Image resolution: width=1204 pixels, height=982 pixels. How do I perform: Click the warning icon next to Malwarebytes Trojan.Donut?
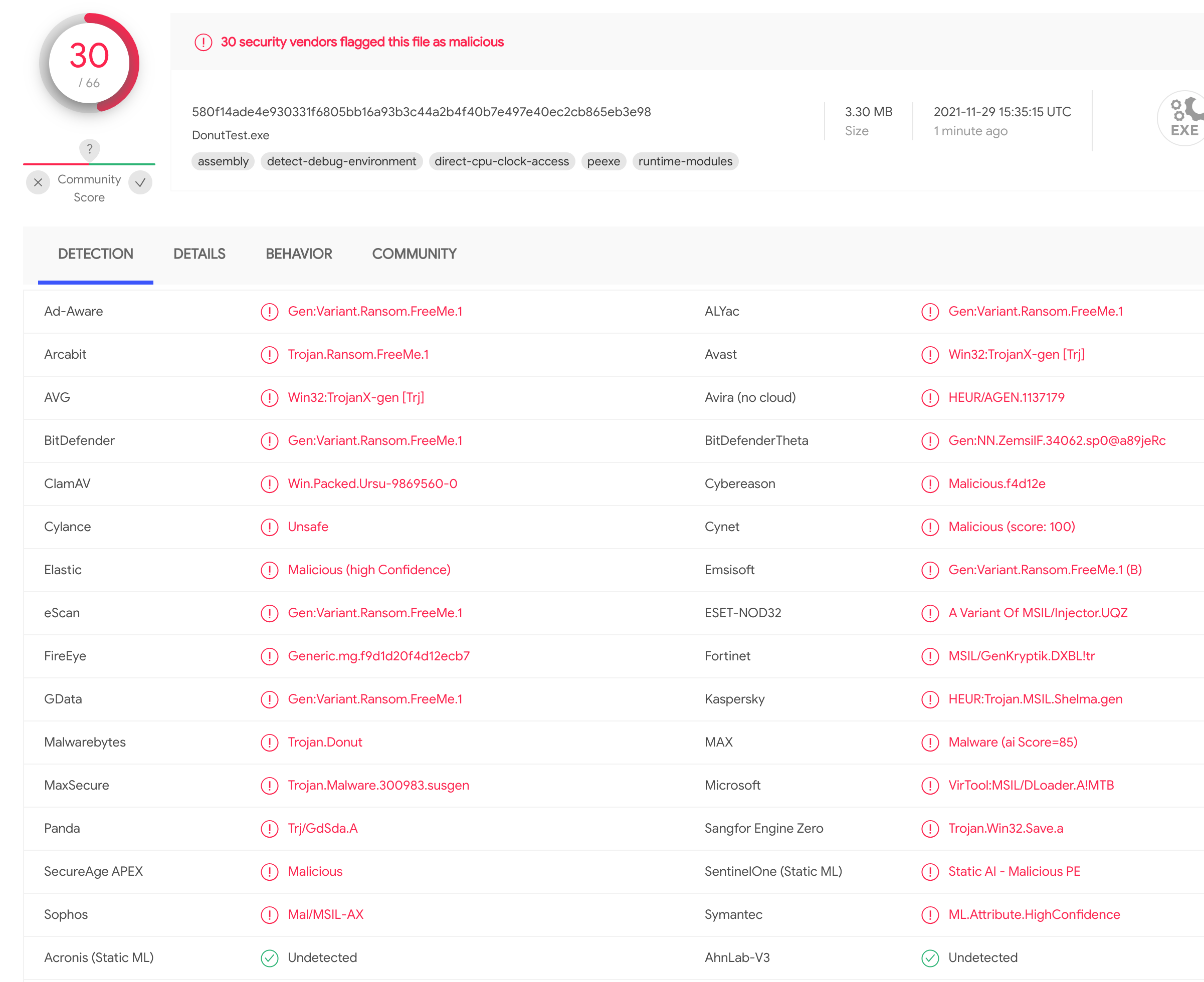click(x=269, y=742)
